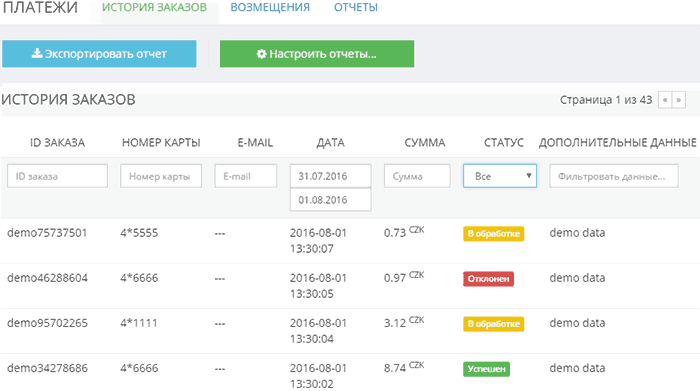Open the start date field 31.07.2016
Image resolution: width=700 pixels, height=391 pixels.
(330, 176)
